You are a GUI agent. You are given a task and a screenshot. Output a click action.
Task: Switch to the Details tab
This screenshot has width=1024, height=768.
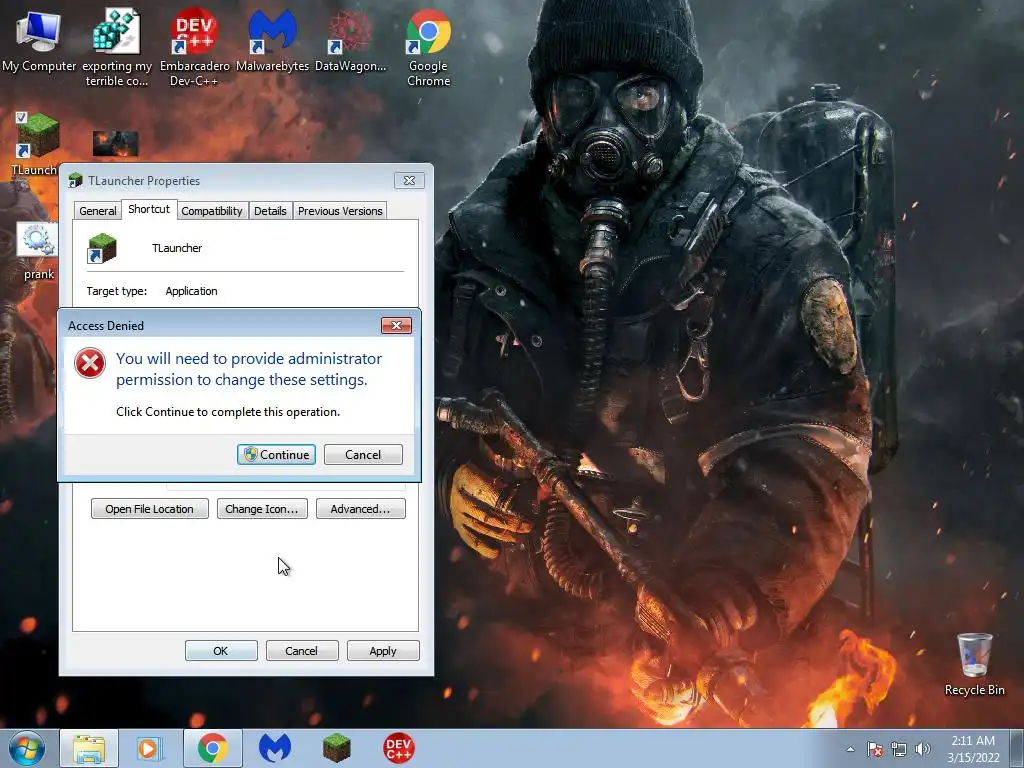point(270,211)
